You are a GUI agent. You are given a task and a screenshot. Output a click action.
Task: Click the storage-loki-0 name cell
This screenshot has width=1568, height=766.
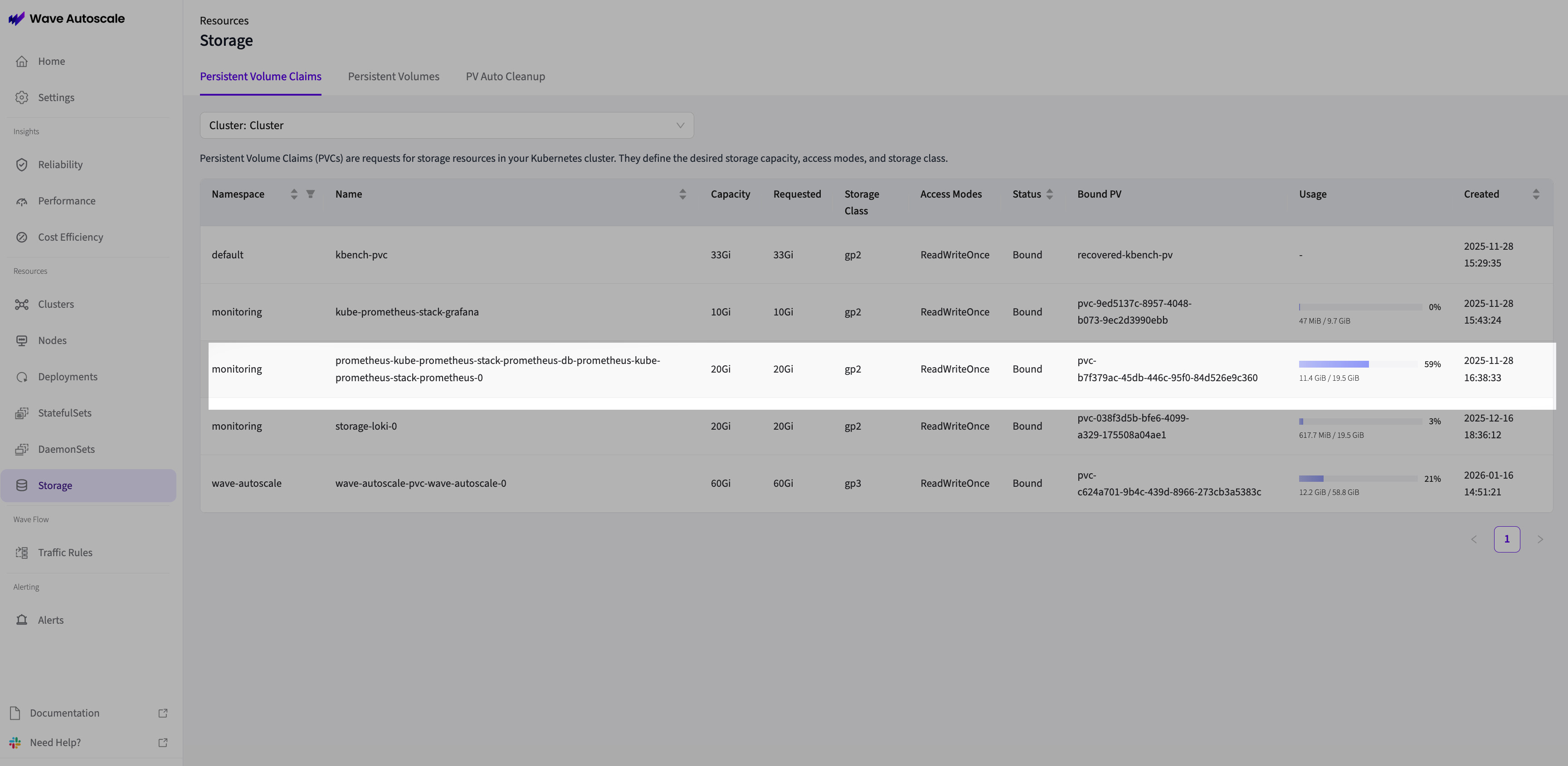click(x=366, y=427)
